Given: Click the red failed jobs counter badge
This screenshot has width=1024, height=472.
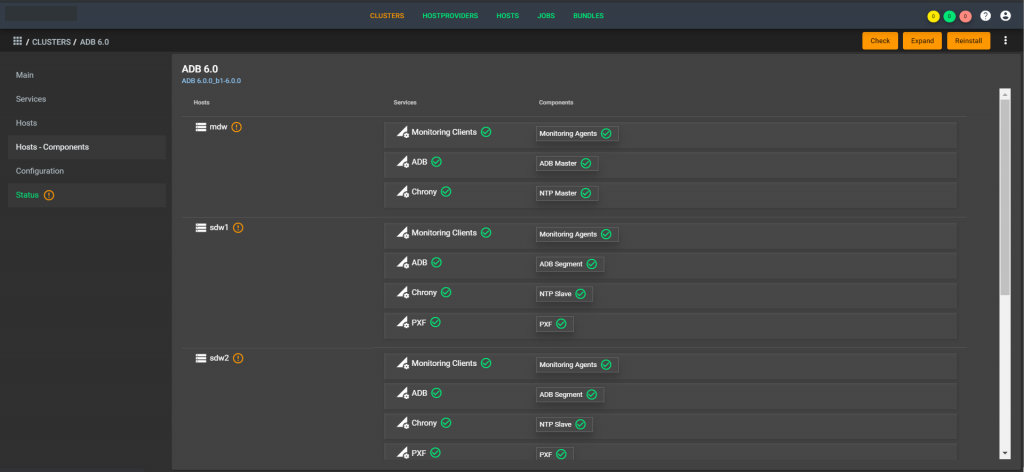Looking at the screenshot, I should coord(965,16).
